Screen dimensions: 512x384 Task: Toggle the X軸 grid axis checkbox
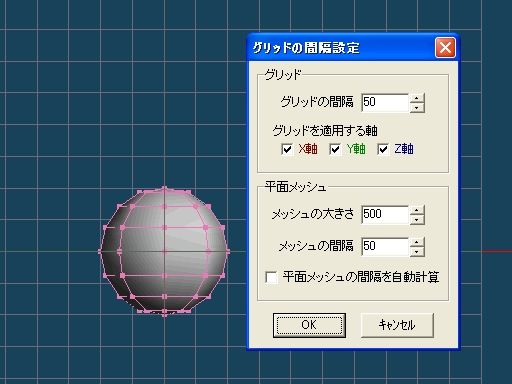pyautogui.click(x=287, y=149)
